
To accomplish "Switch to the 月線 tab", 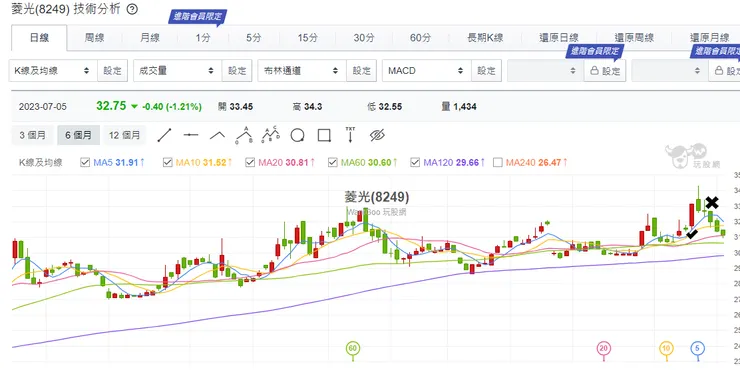I will (150, 38).
